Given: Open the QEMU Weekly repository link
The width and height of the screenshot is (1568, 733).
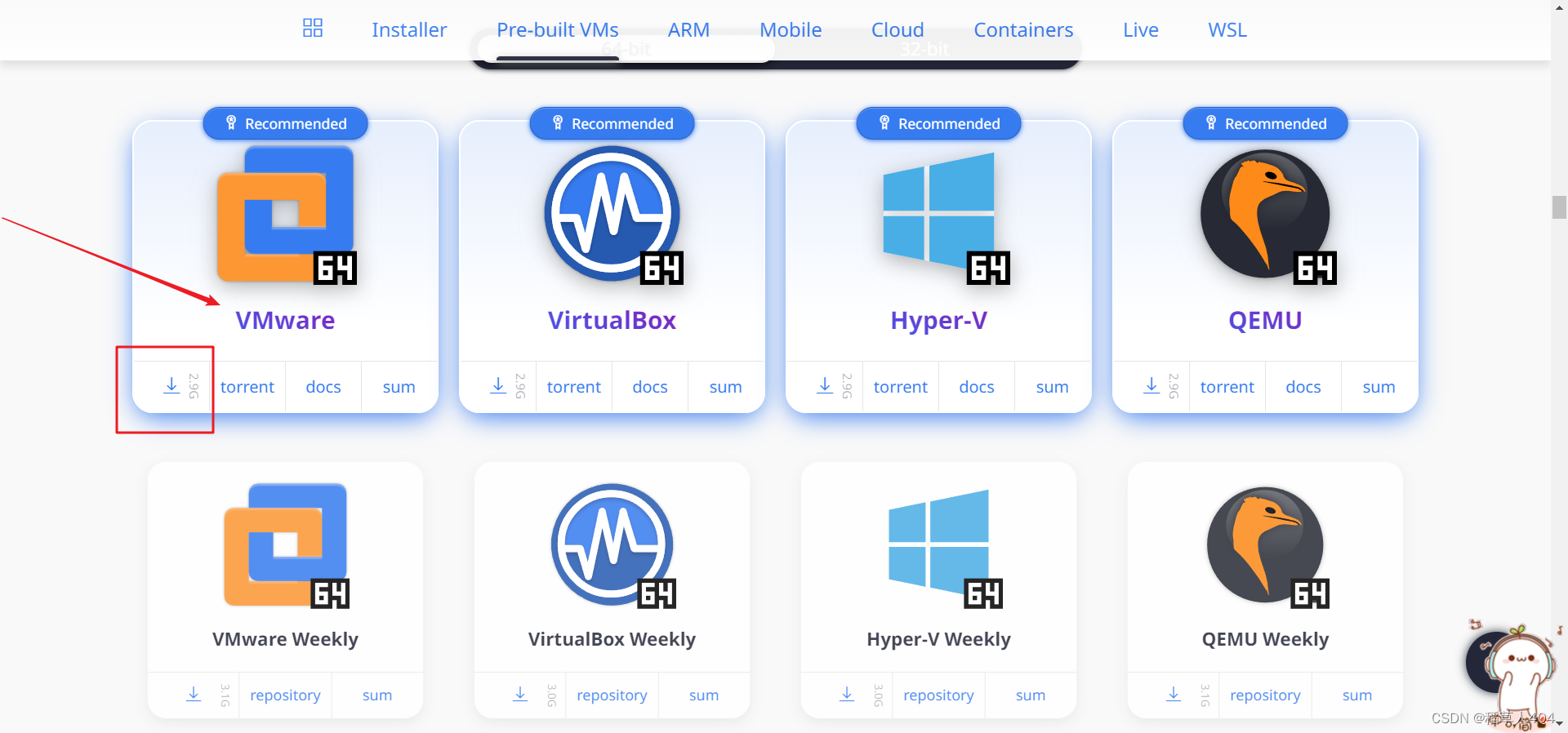Looking at the screenshot, I should pyautogui.click(x=1265, y=695).
